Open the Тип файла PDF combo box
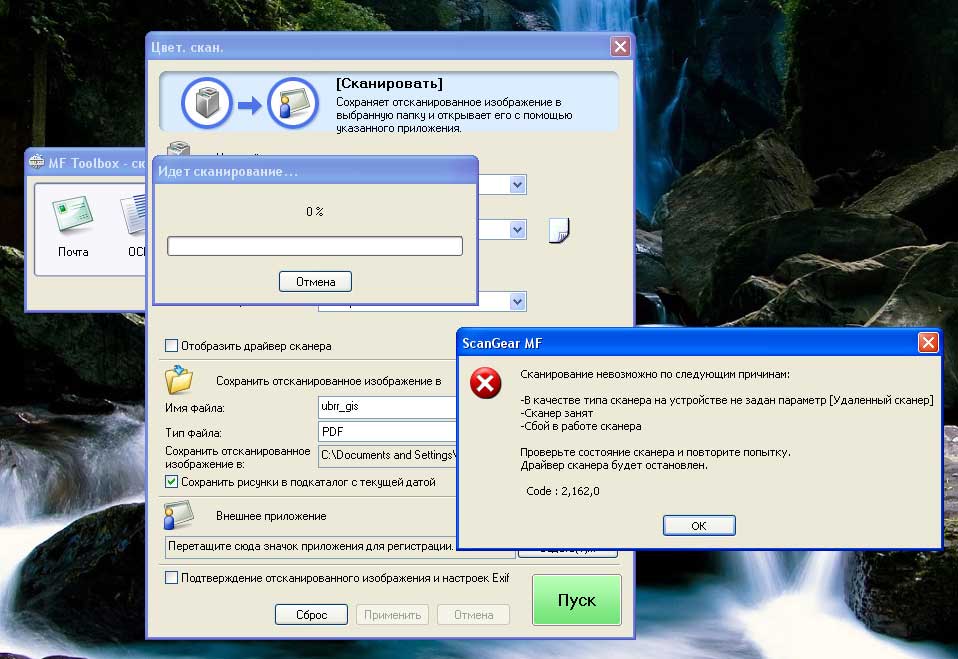 click(387, 432)
